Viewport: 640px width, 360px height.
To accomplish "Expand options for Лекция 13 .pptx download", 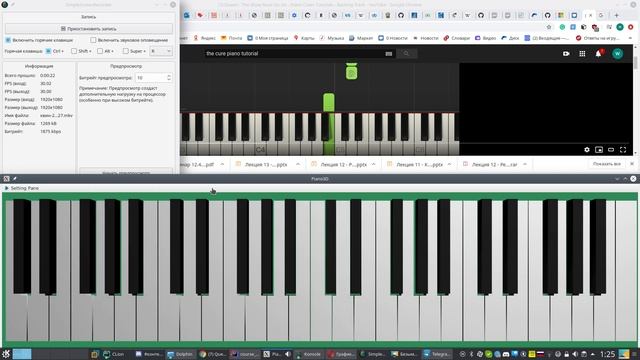I will pos(298,164).
